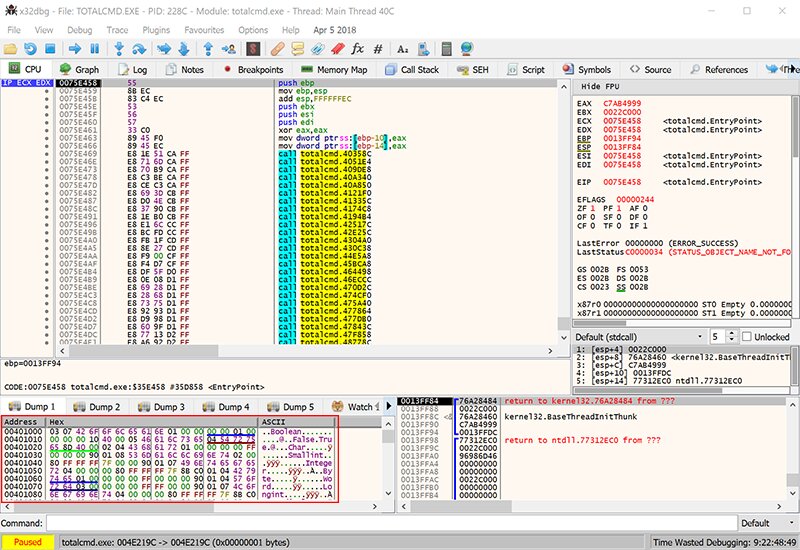Open Patches with the bandage icon
The image size is (800, 550).
[278, 49]
